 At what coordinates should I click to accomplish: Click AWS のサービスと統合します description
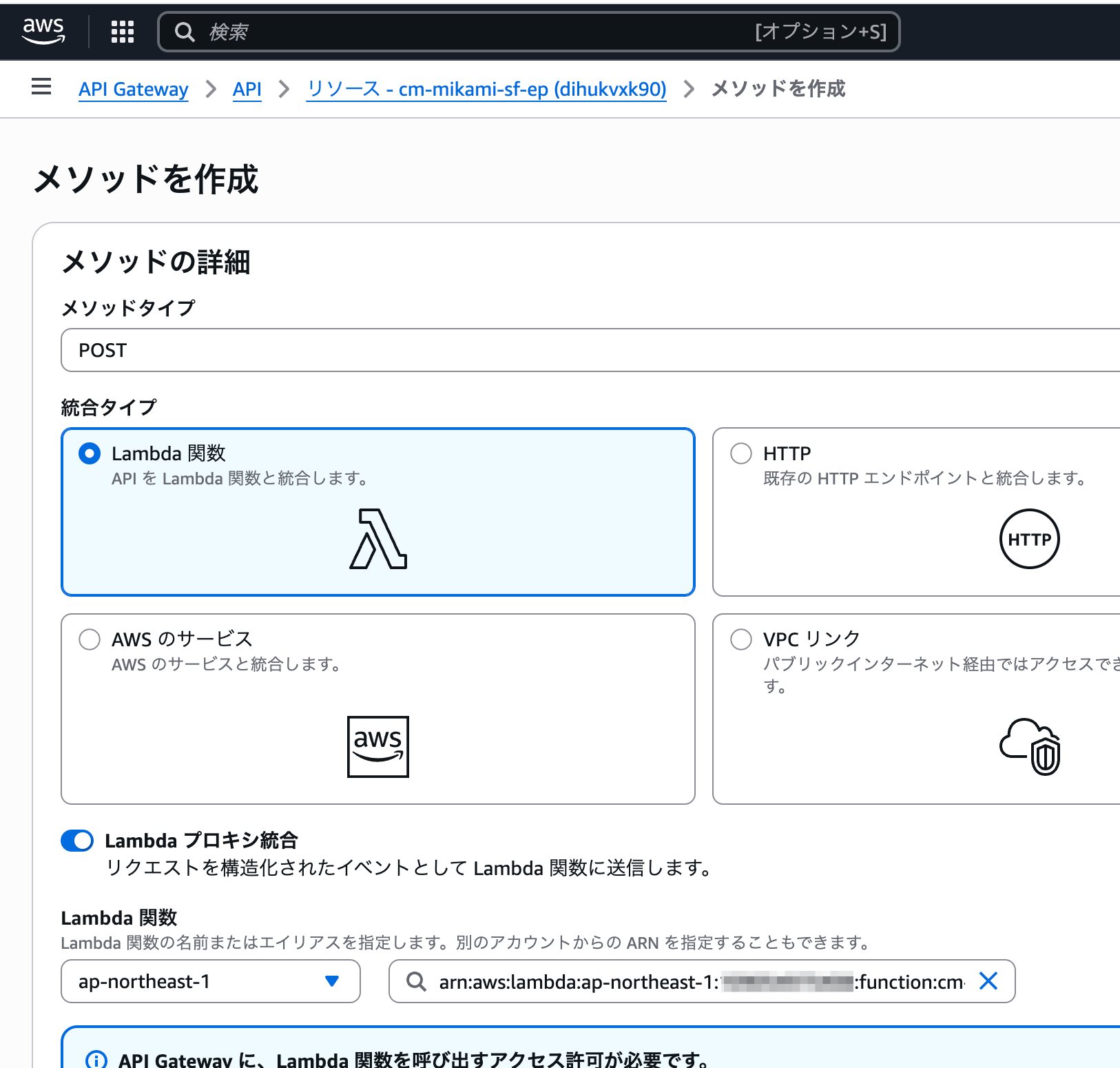coord(227,664)
